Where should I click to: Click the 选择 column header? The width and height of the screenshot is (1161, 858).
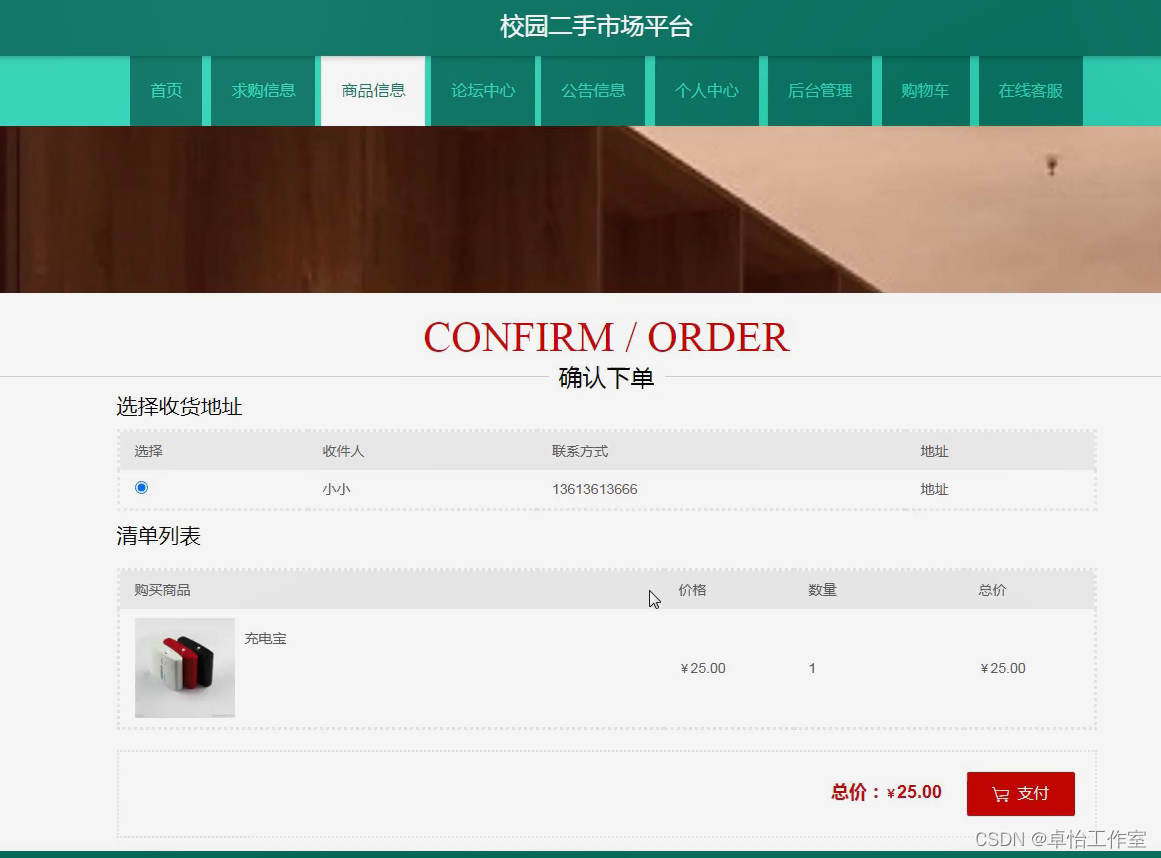148,451
